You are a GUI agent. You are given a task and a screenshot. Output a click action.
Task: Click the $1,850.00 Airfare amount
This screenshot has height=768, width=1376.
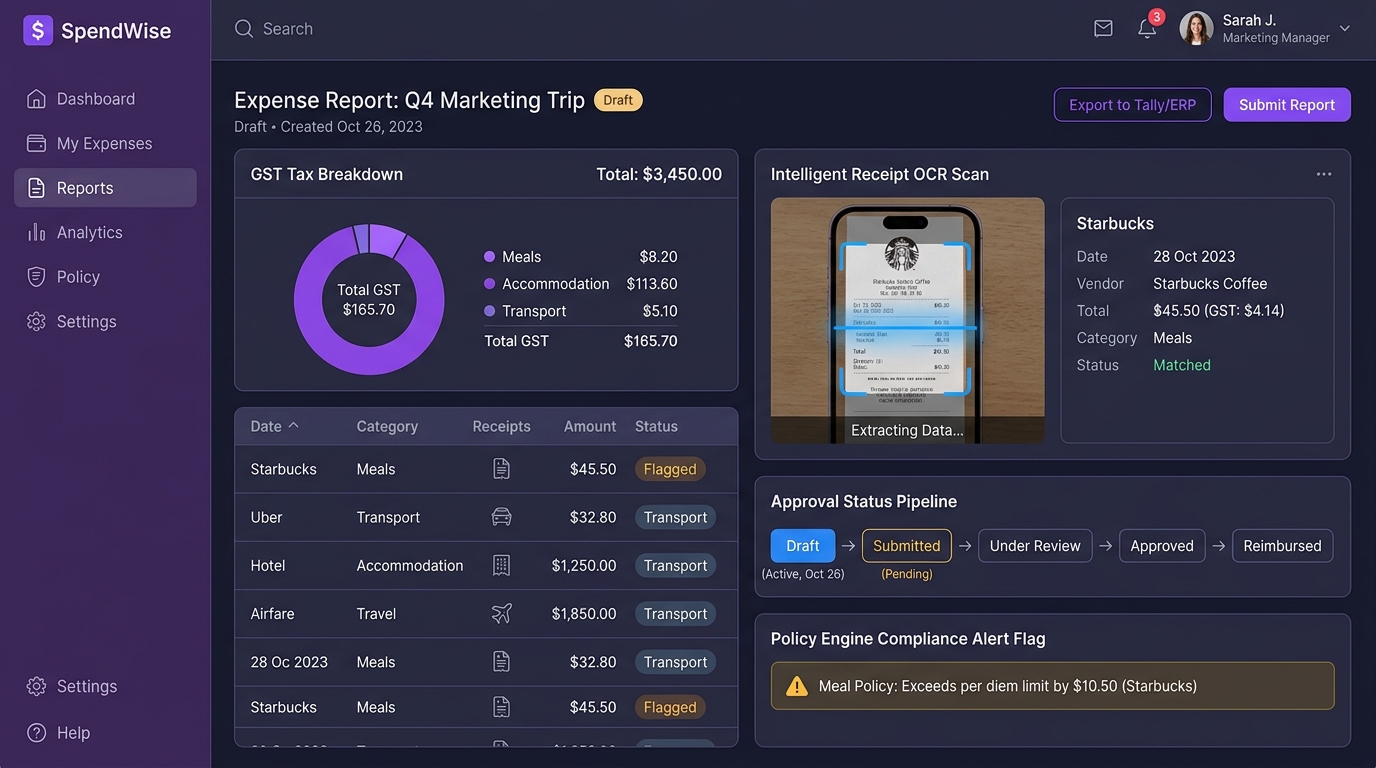tap(584, 614)
